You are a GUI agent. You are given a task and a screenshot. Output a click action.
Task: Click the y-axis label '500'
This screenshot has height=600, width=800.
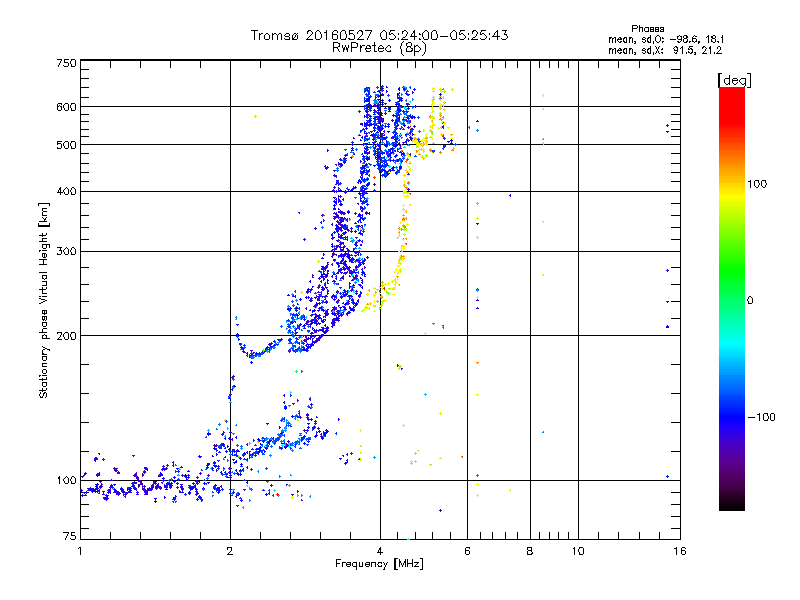(x=66, y=145)
